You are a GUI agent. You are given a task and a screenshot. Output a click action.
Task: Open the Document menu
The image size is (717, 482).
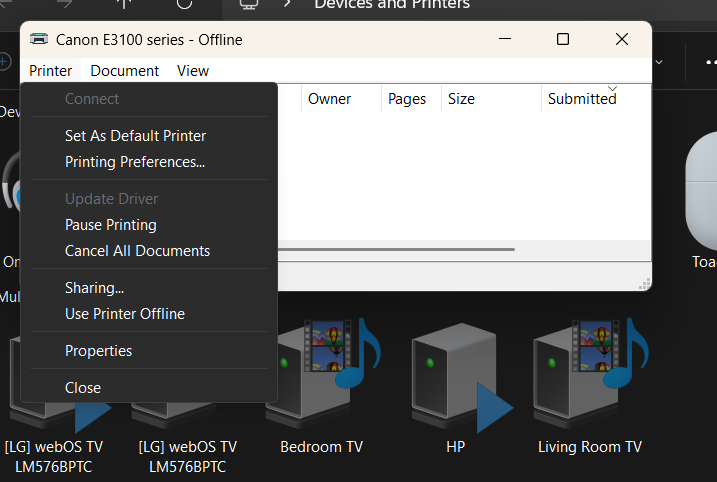tap(124, 71)
